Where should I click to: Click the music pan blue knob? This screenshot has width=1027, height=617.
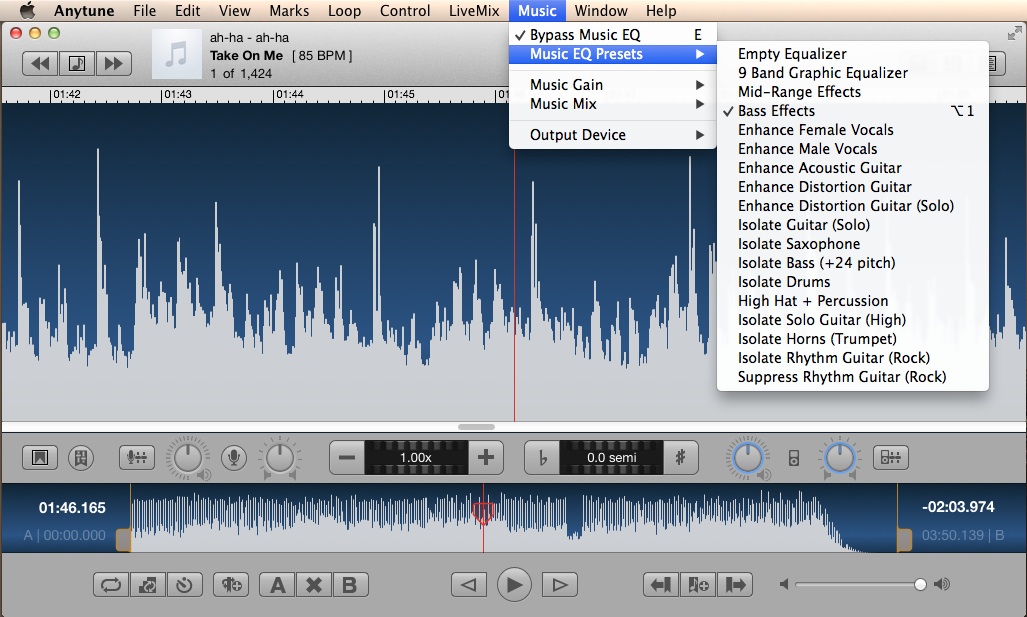point(840,457)
